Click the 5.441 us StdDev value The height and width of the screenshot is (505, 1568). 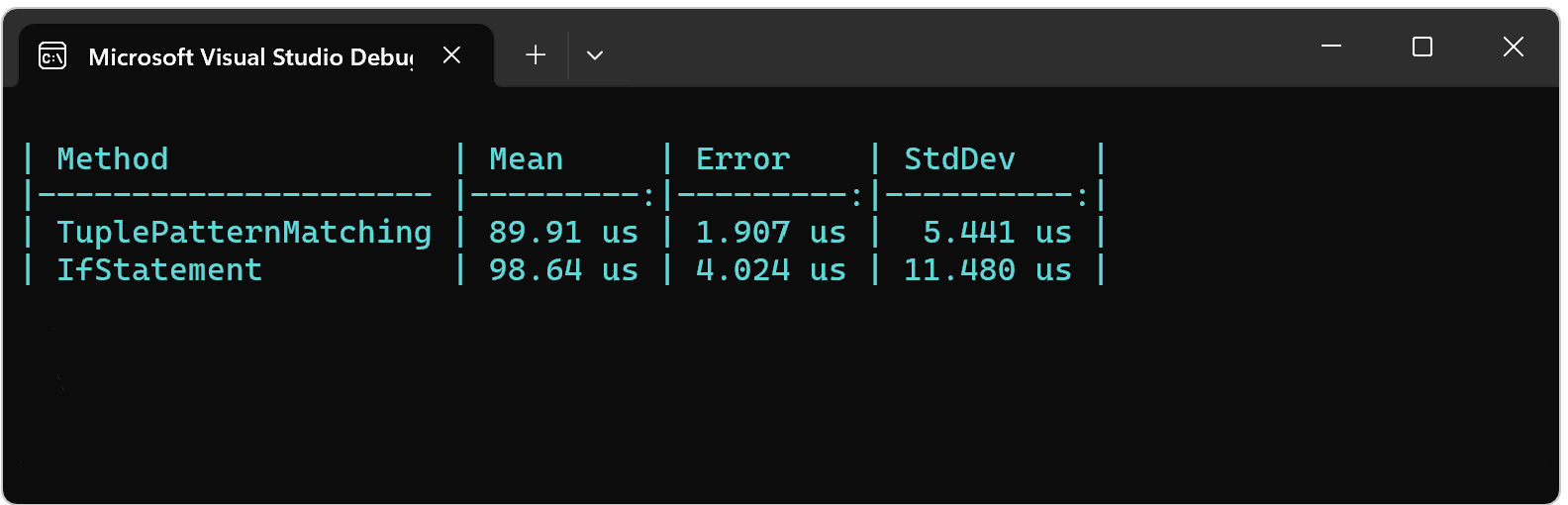[998, 233]
